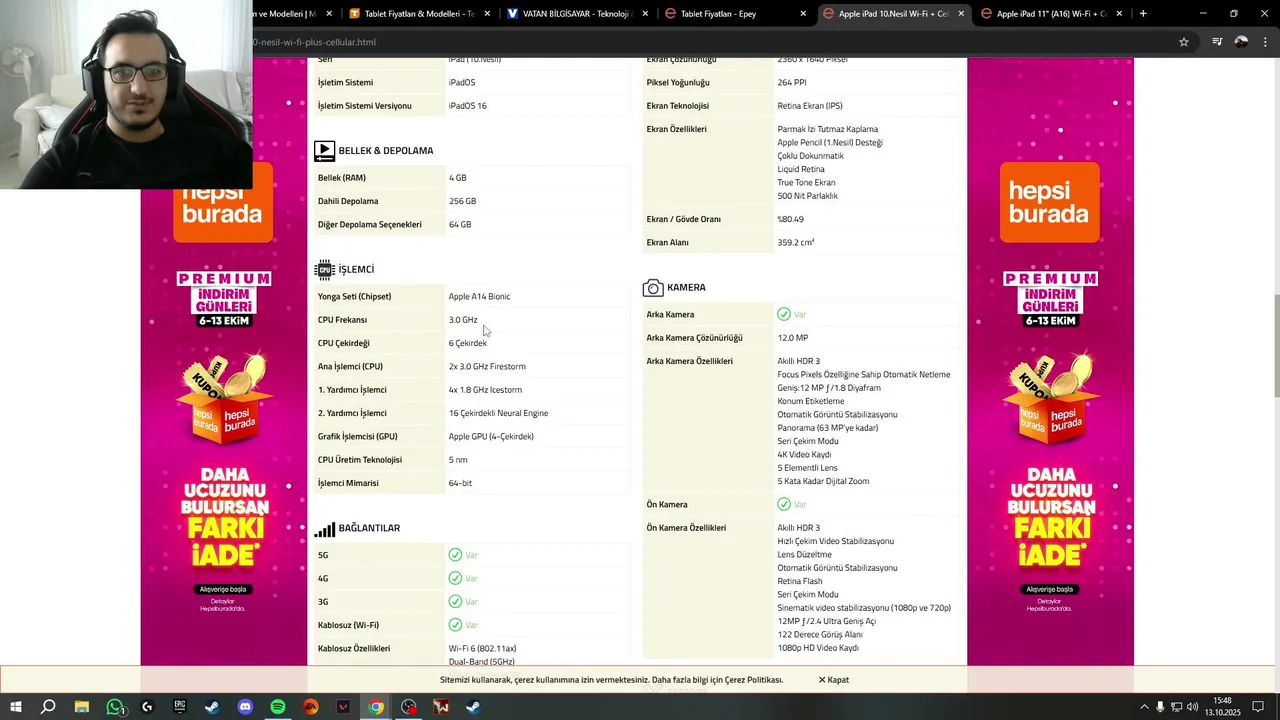
Task: Open the EA app taskbar icon
Action: [x=311, y=707]
